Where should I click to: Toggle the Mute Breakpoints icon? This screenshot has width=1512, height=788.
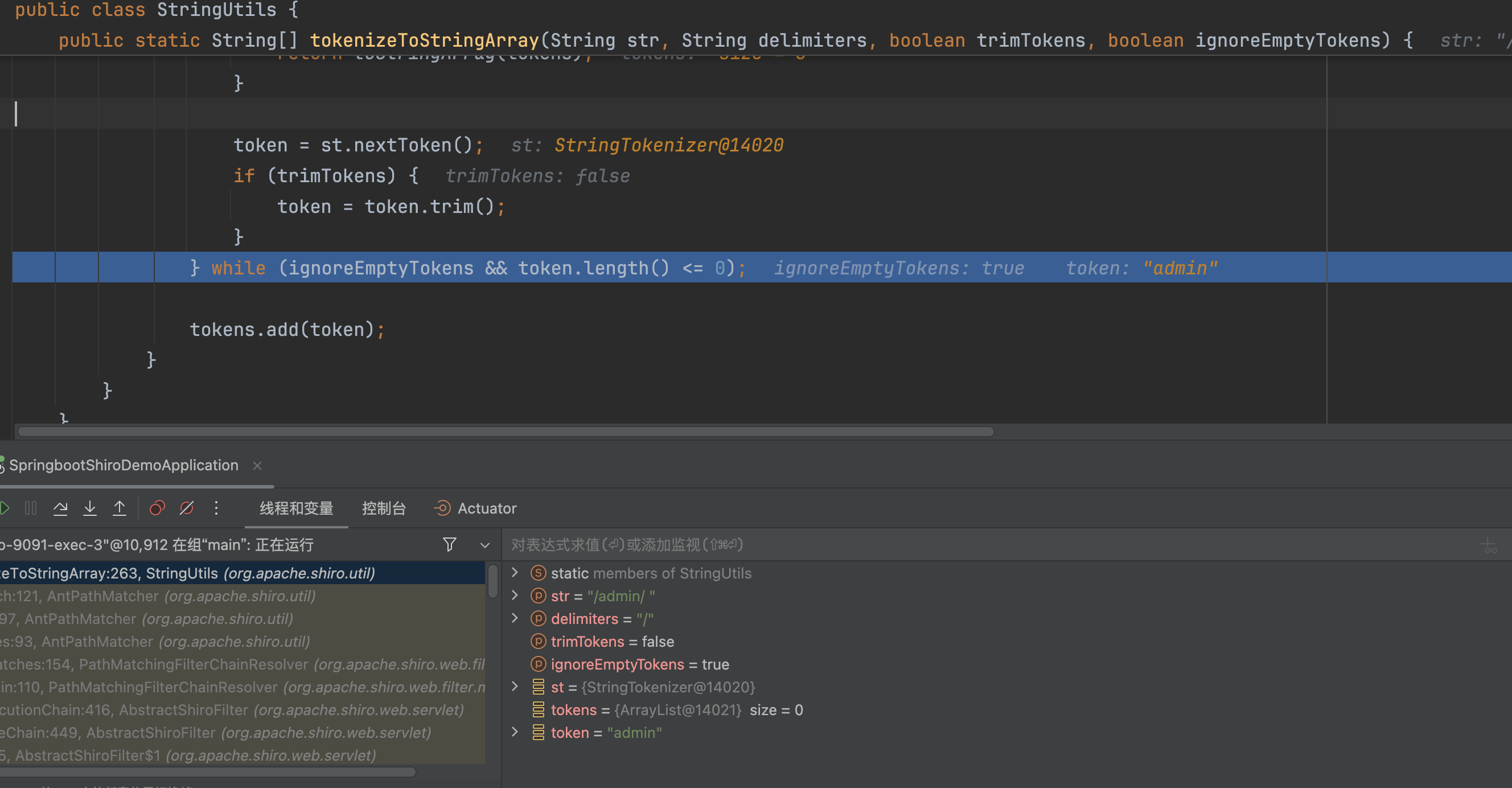pyautogui.click(x=187, y=508)
